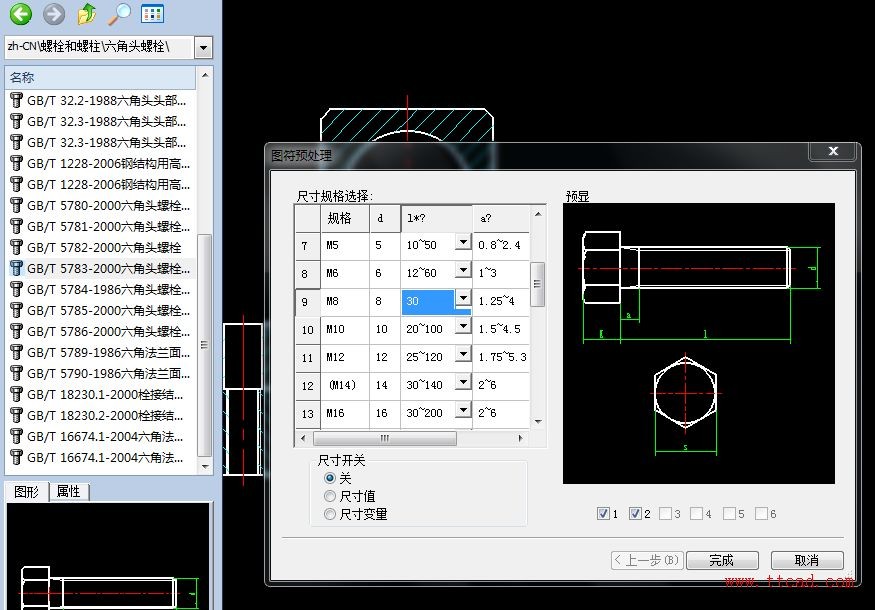The height and width of the screenshot is (610, 875).
Task: Click the 取消 button
Action: click(806, 560)
